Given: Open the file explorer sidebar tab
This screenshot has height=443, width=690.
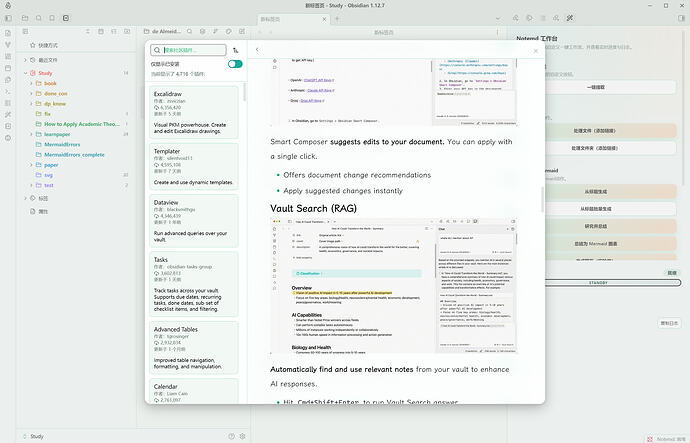Looking at the screenshot, I should 25,18.
